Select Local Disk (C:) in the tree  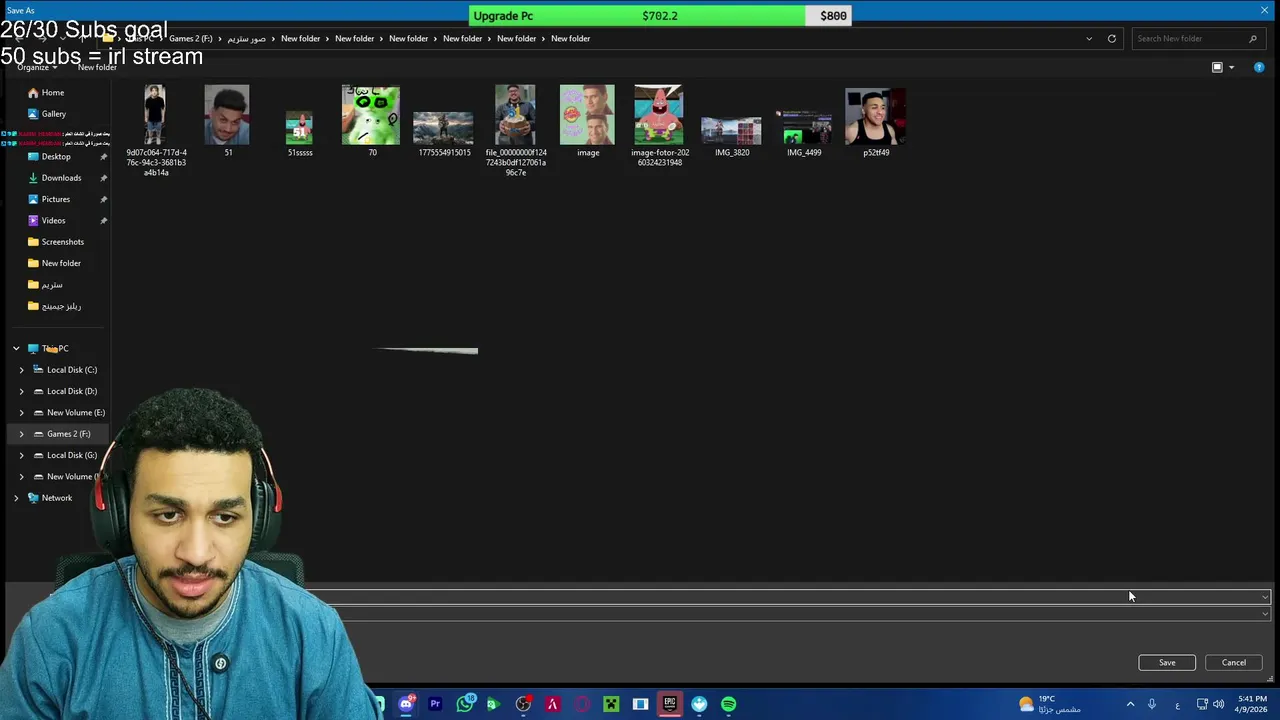(x=71, y=370)
